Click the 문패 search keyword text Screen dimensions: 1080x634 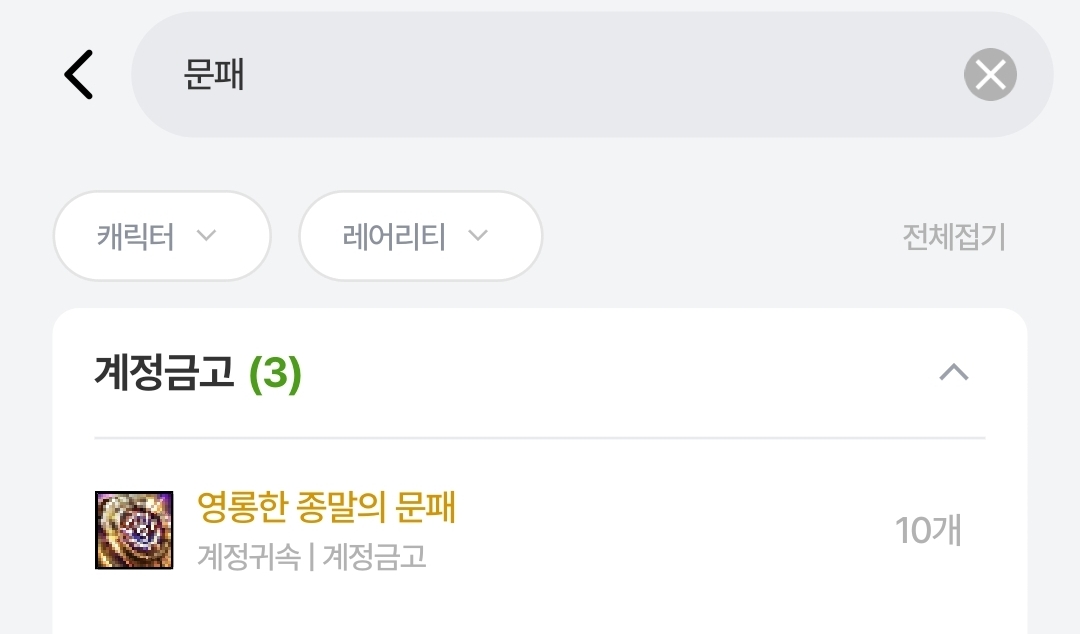[215, 75]
